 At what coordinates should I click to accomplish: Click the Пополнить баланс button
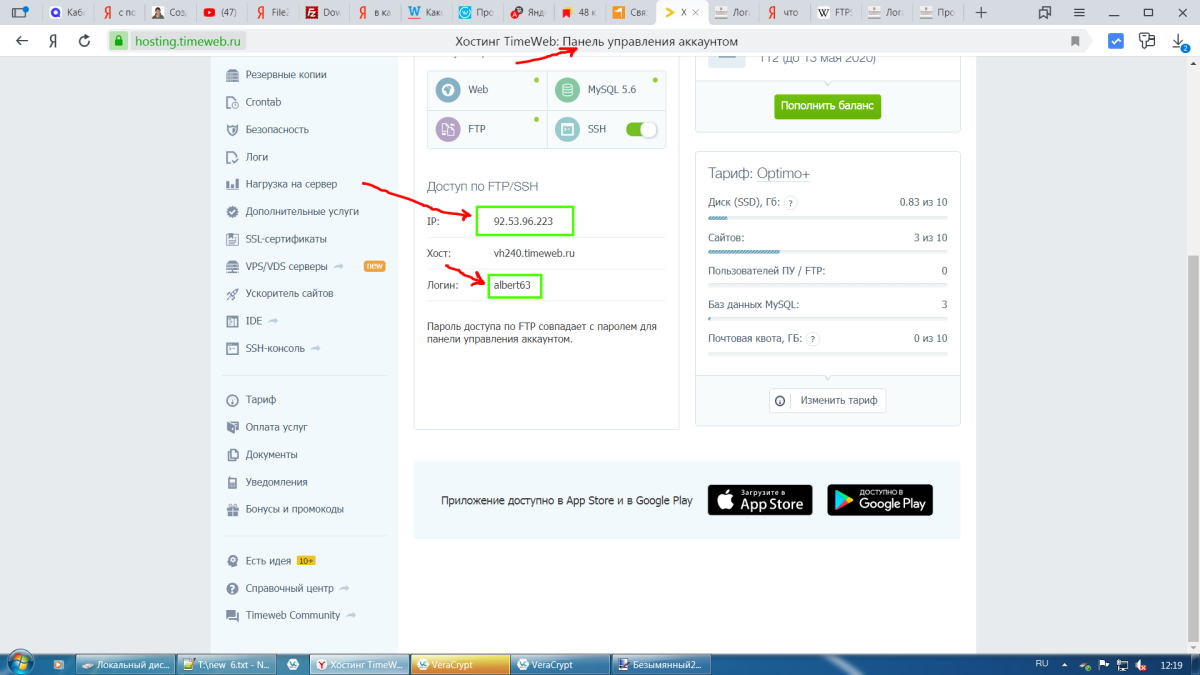(827, 106)
